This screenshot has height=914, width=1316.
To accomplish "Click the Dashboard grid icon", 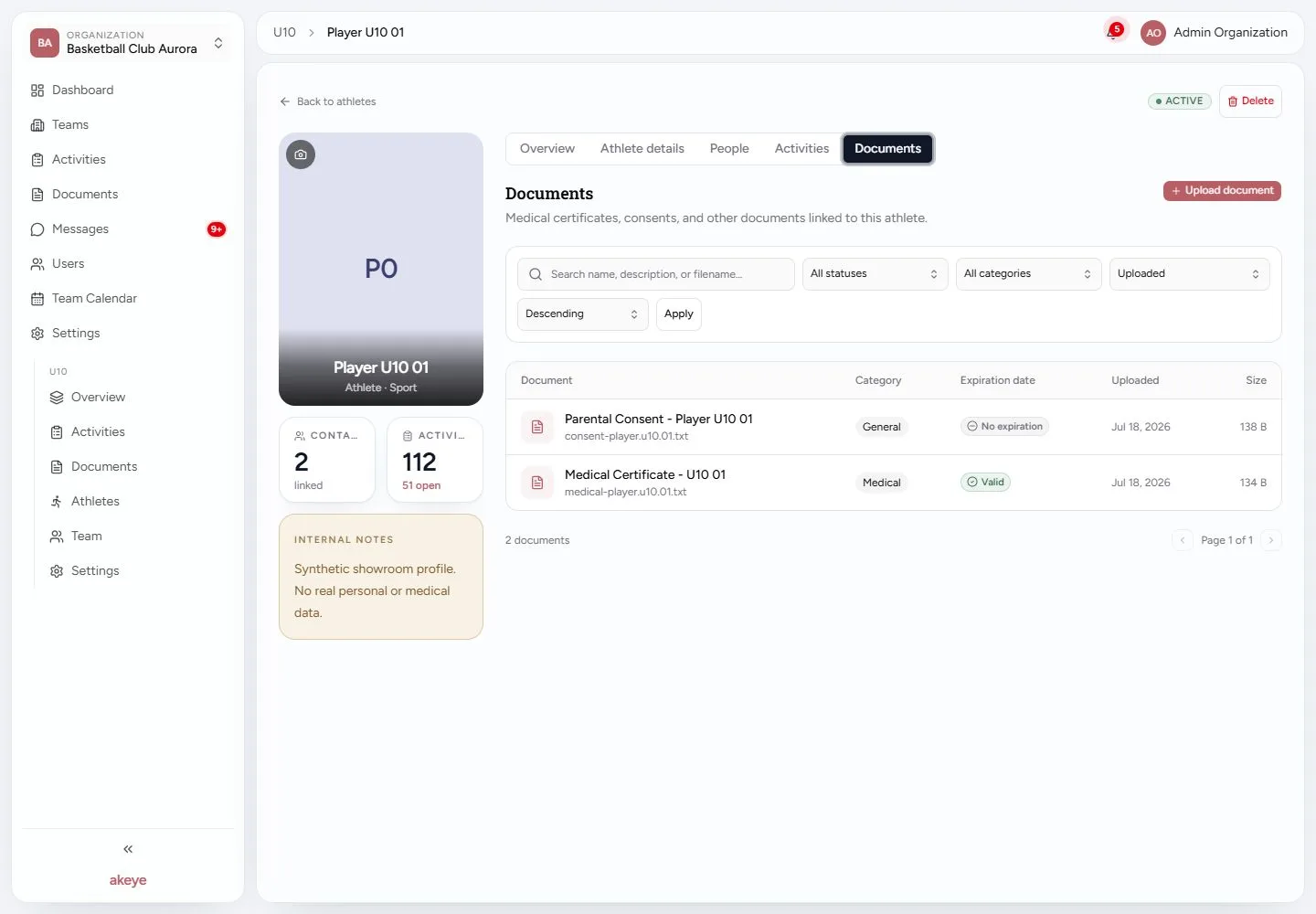I will (x=37, y=90).
